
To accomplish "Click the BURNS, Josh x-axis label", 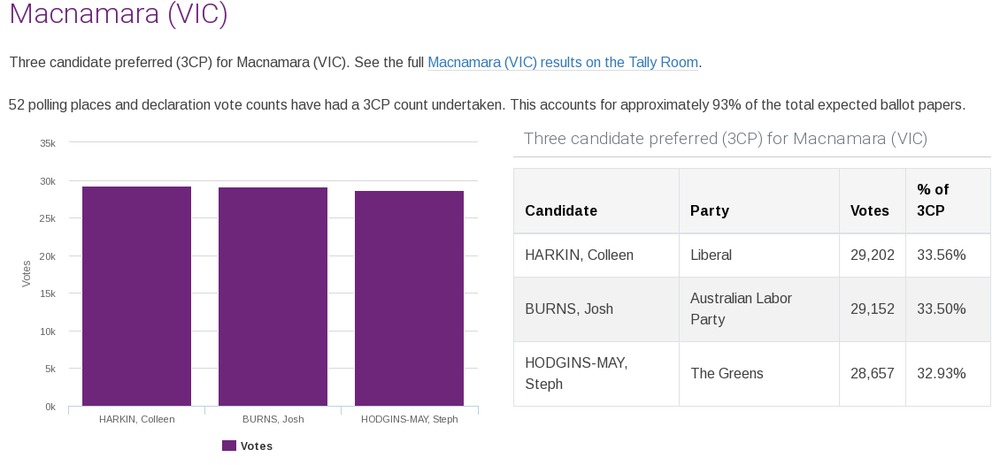I will pos(273,419).
